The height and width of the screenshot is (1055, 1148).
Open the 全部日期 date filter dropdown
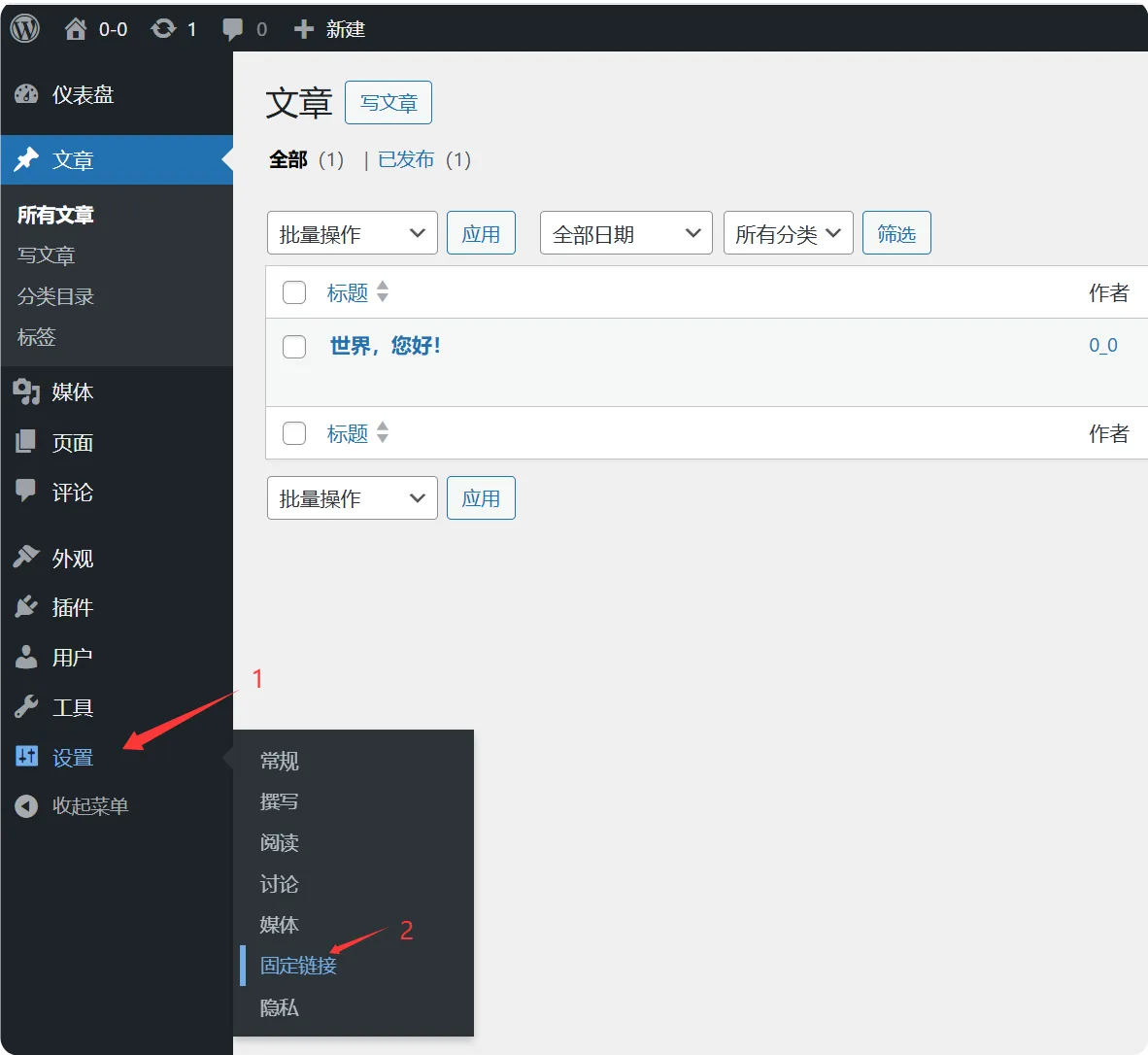click(x=625, y=232)
